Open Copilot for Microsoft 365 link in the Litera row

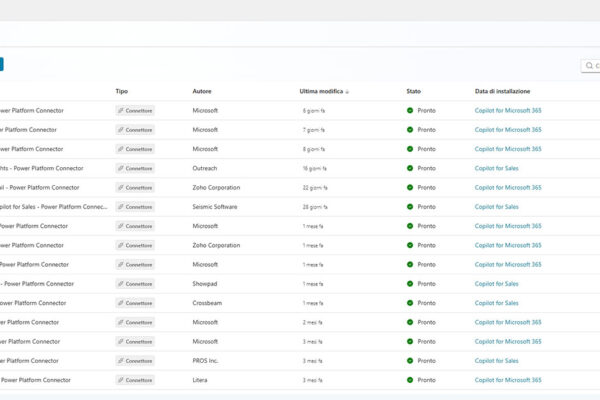pos(508,380)
